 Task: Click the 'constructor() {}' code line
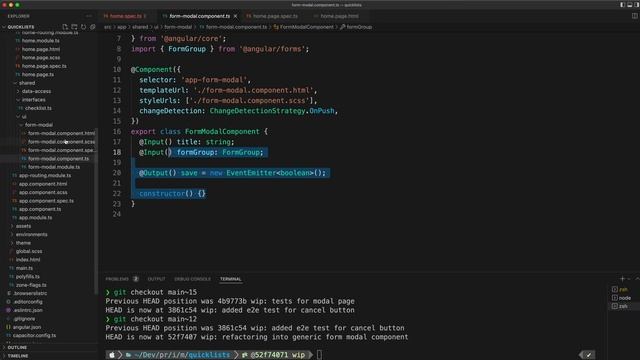point(173,193)
